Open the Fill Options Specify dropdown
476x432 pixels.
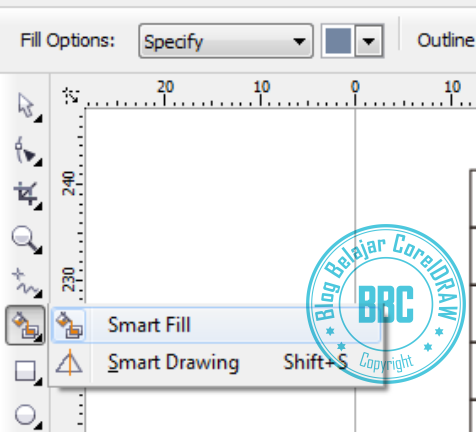point(226,41)
